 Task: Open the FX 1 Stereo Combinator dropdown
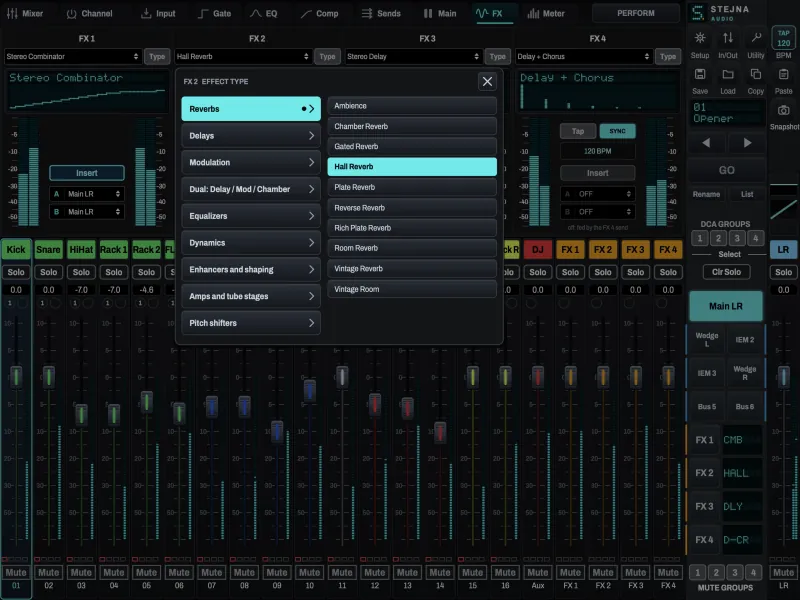72,57
